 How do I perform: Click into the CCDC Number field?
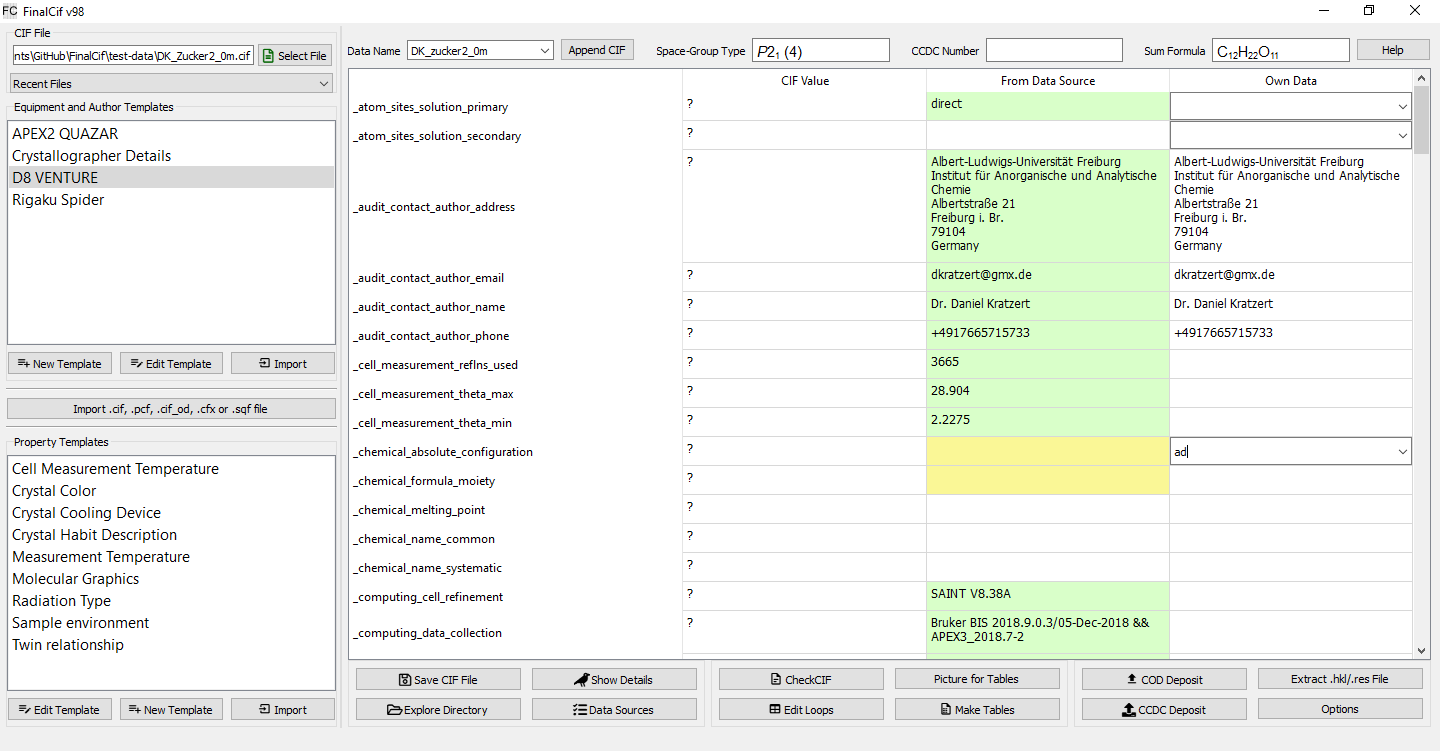click(1054, 50)
